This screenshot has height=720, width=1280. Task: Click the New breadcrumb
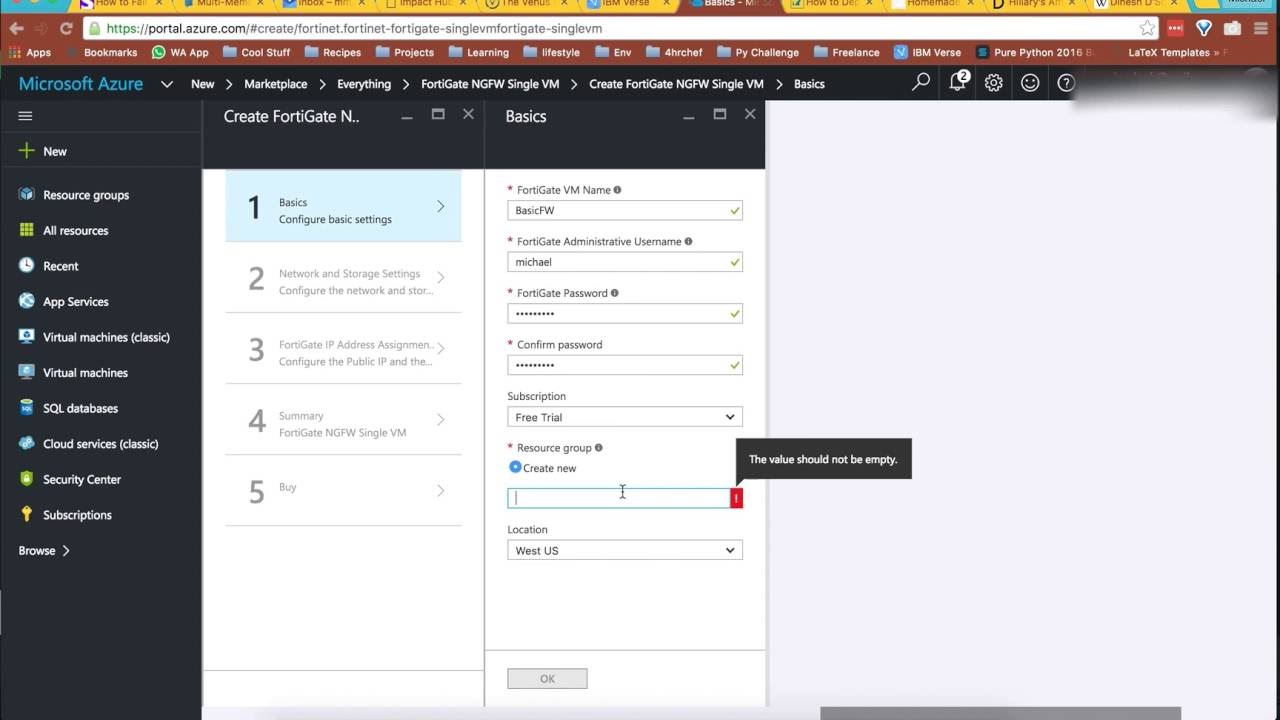pos(203,84)
